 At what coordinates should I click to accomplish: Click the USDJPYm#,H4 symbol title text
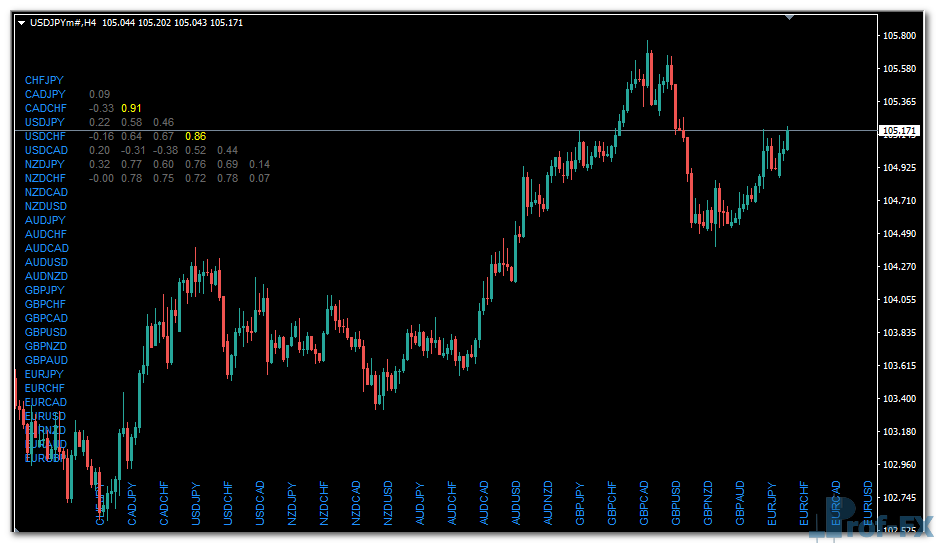(63, 22)
